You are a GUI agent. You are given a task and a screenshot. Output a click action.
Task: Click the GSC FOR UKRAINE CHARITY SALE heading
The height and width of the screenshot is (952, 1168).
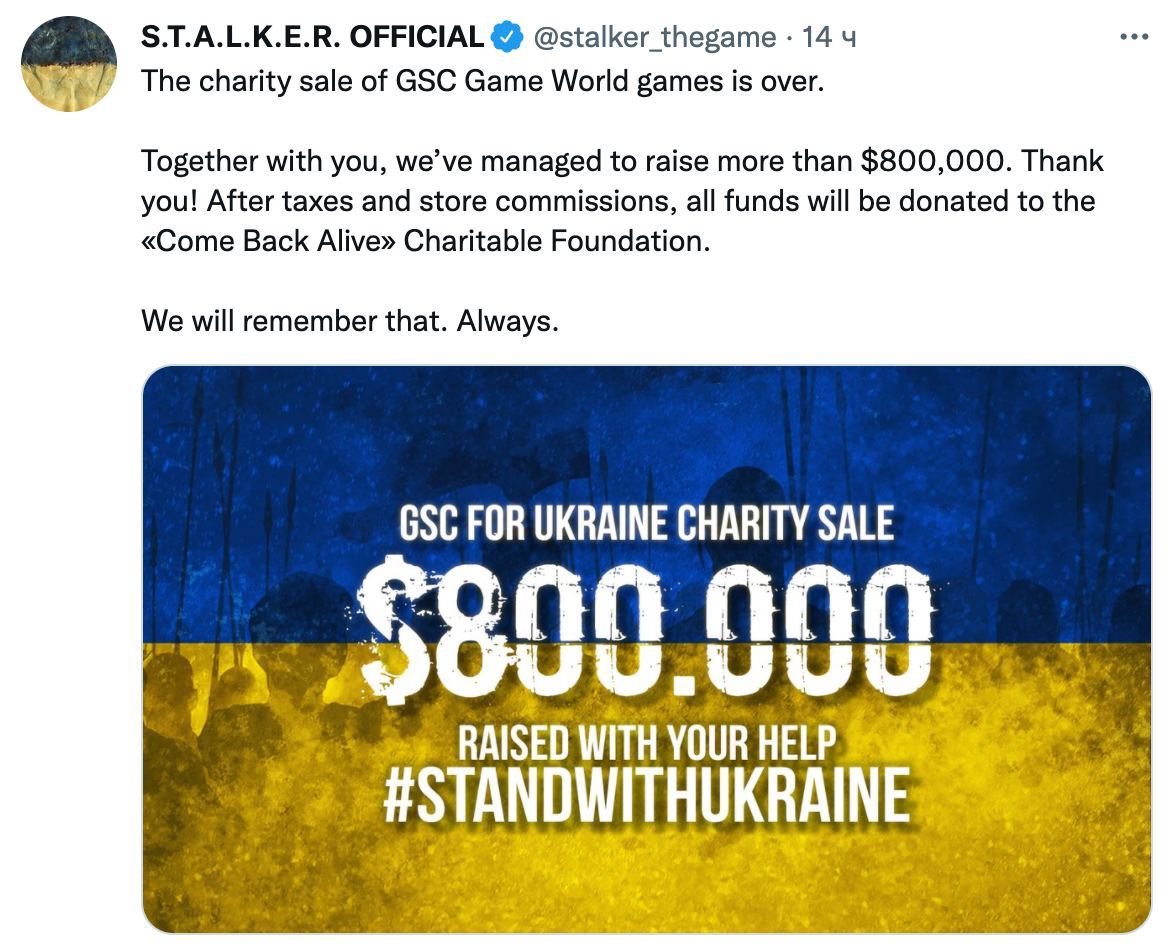(x=646, y=525)
